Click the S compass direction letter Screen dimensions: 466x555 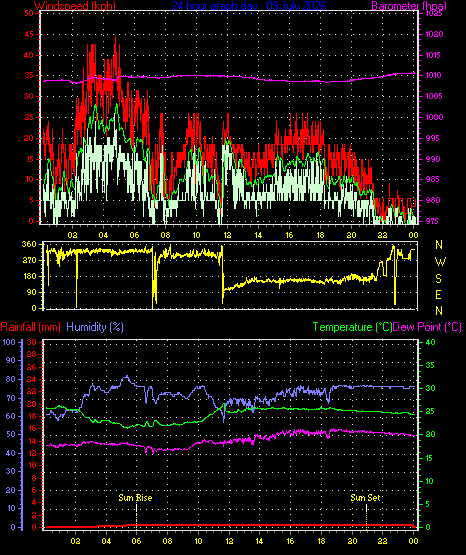tap(438, 279)
